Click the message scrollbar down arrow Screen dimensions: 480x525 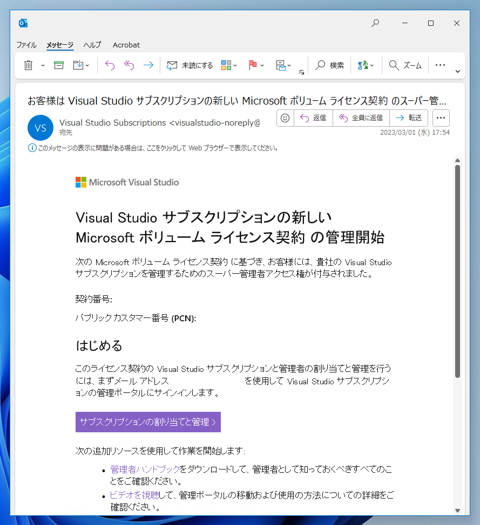[x=458, y=511]
